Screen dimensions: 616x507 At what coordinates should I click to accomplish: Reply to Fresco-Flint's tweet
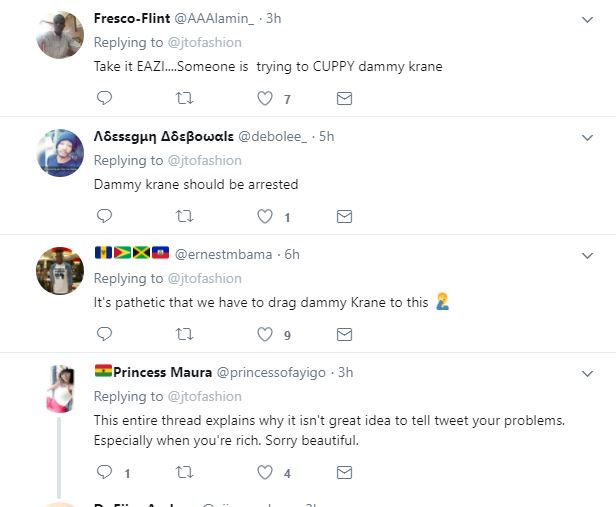(104, 98)
